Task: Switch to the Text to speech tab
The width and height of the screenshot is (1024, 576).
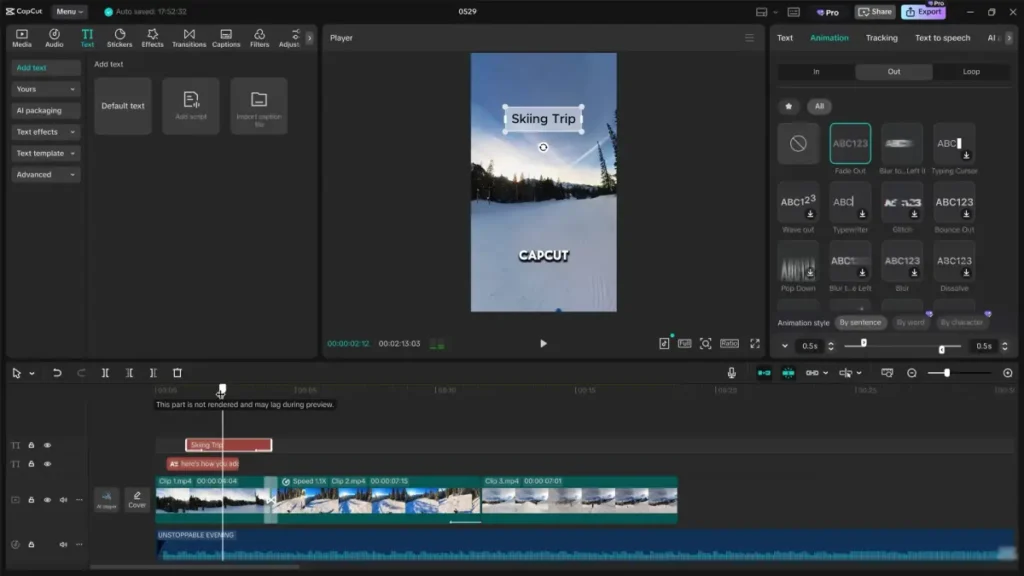Action: [942, 38]
